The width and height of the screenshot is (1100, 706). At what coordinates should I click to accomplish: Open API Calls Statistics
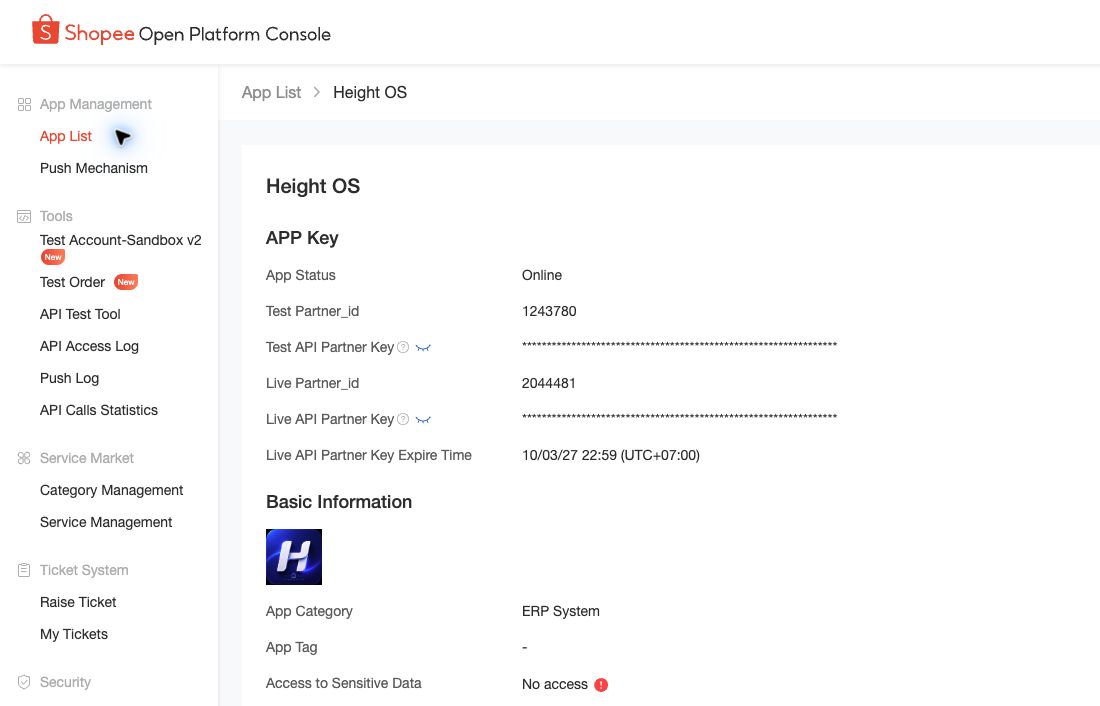tap(99, 410)
